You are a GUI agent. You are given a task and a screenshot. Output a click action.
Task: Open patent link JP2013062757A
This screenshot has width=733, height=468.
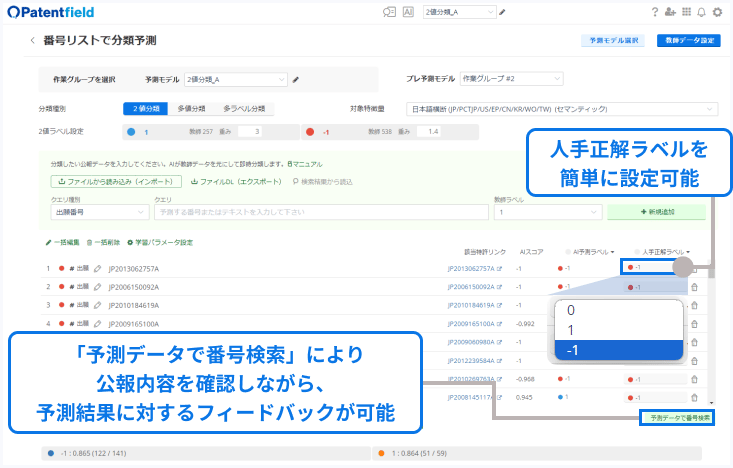click(x=474, y=268)
